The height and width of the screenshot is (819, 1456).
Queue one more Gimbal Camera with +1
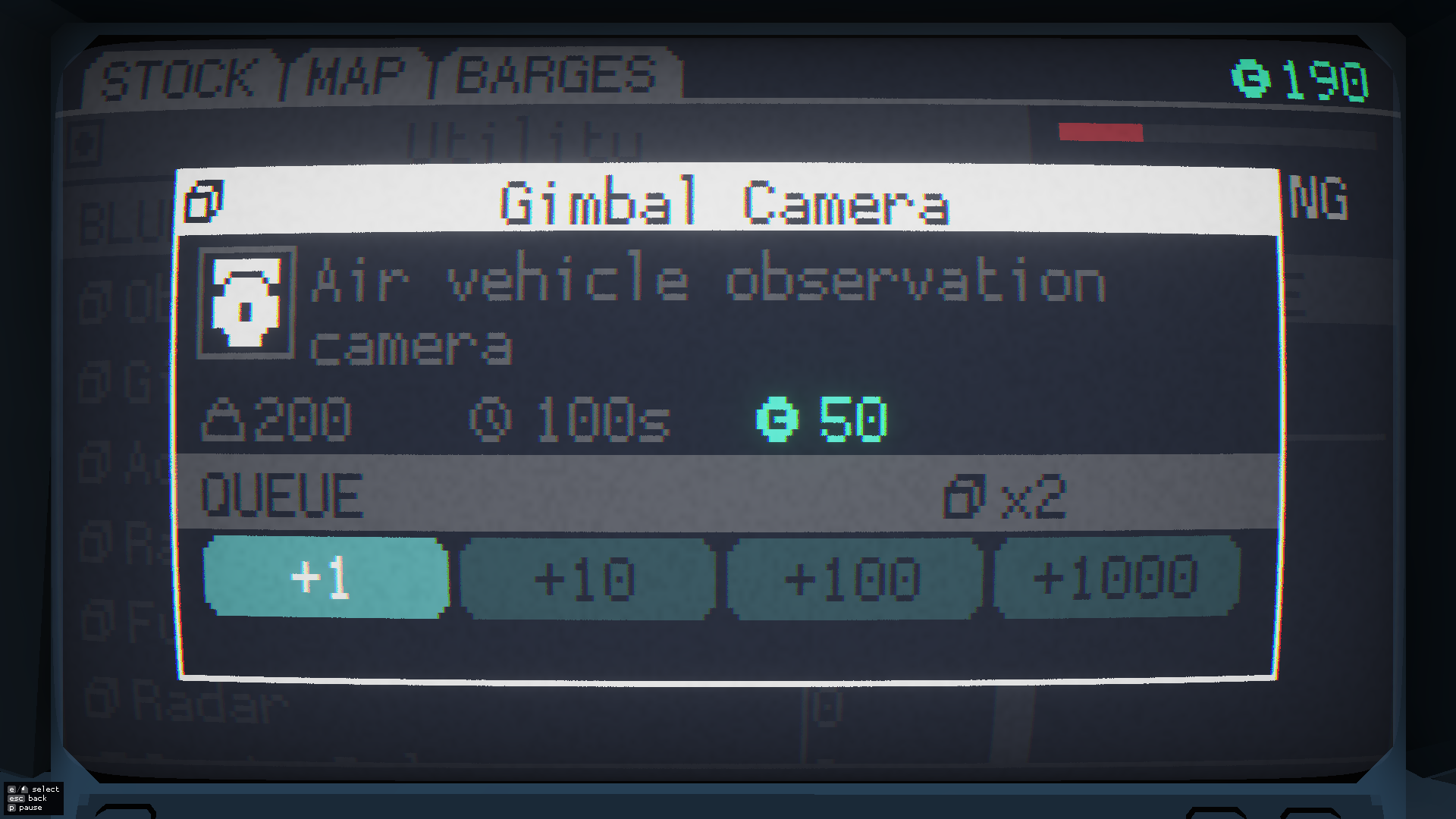(x=326, y=578)
